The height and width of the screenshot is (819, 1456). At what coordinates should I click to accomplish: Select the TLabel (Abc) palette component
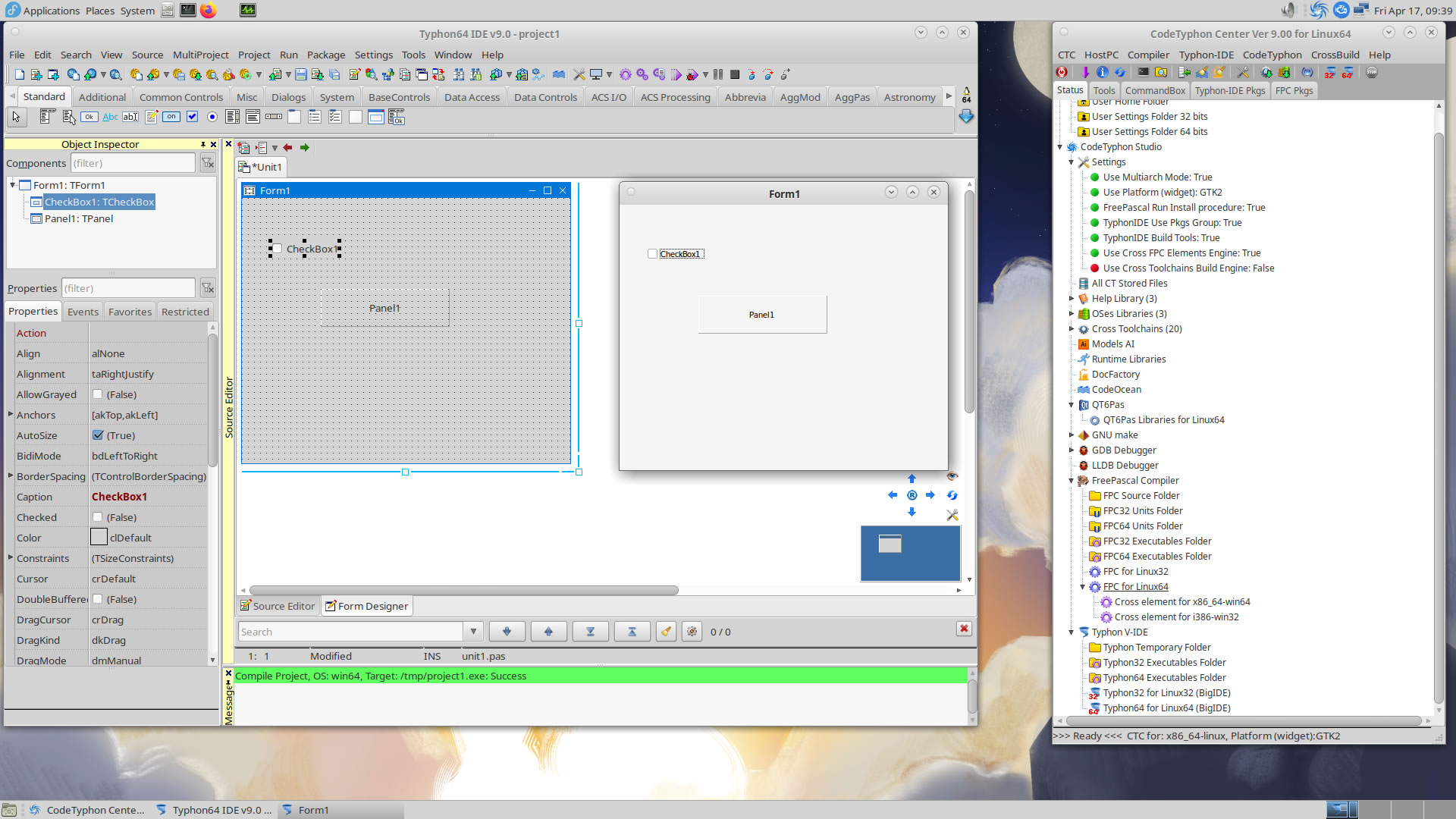click(110, 117)
